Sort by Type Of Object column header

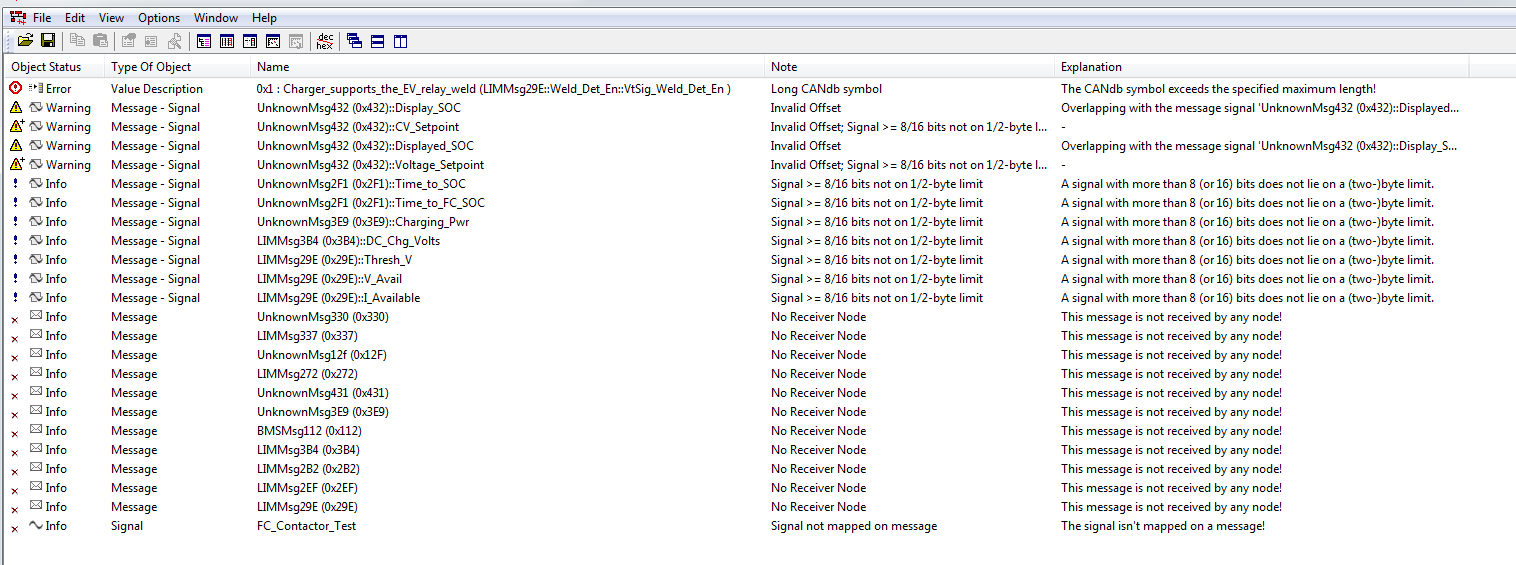pos(151,67)
